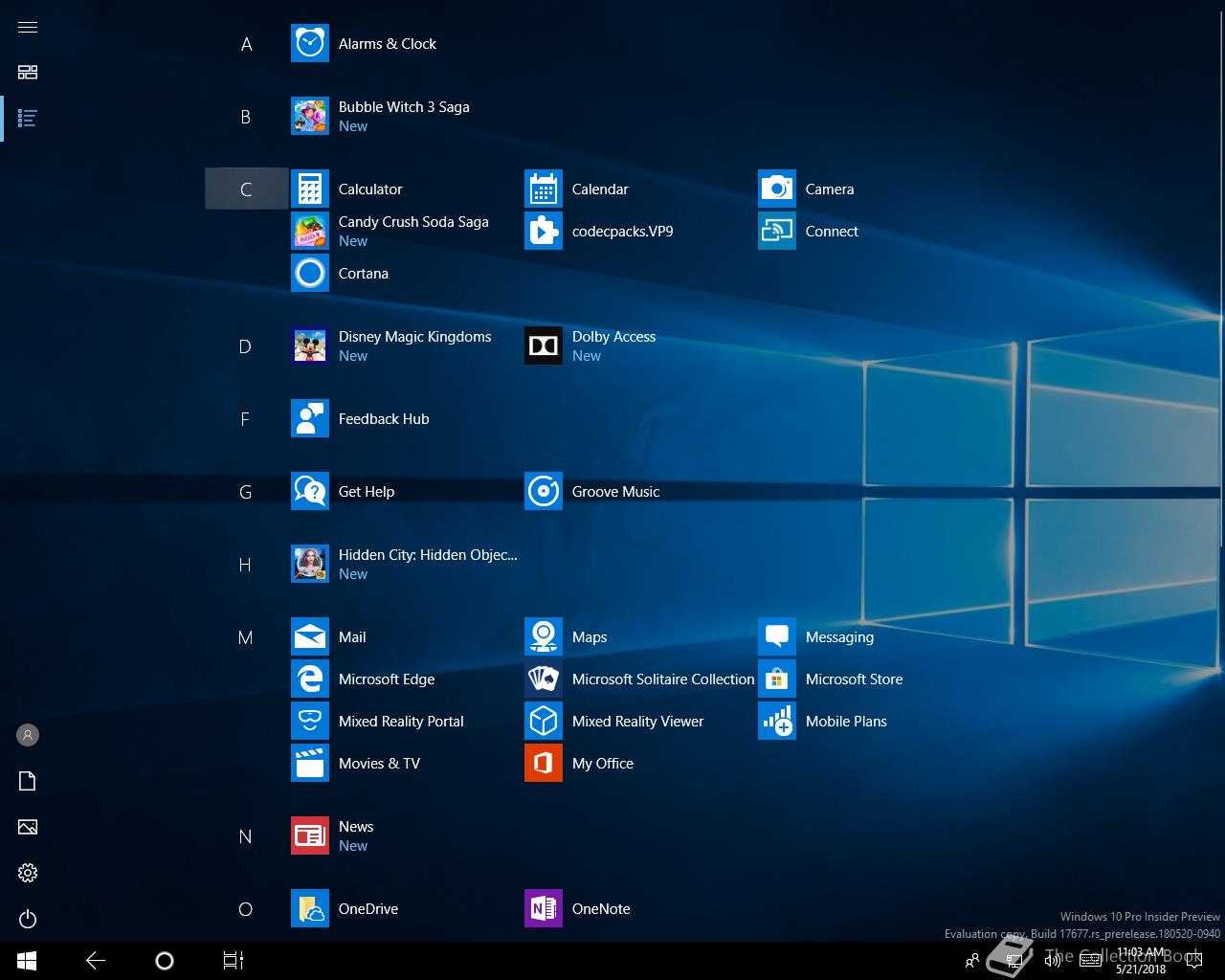Expand the Start hamburger menu

pos(28,27)
